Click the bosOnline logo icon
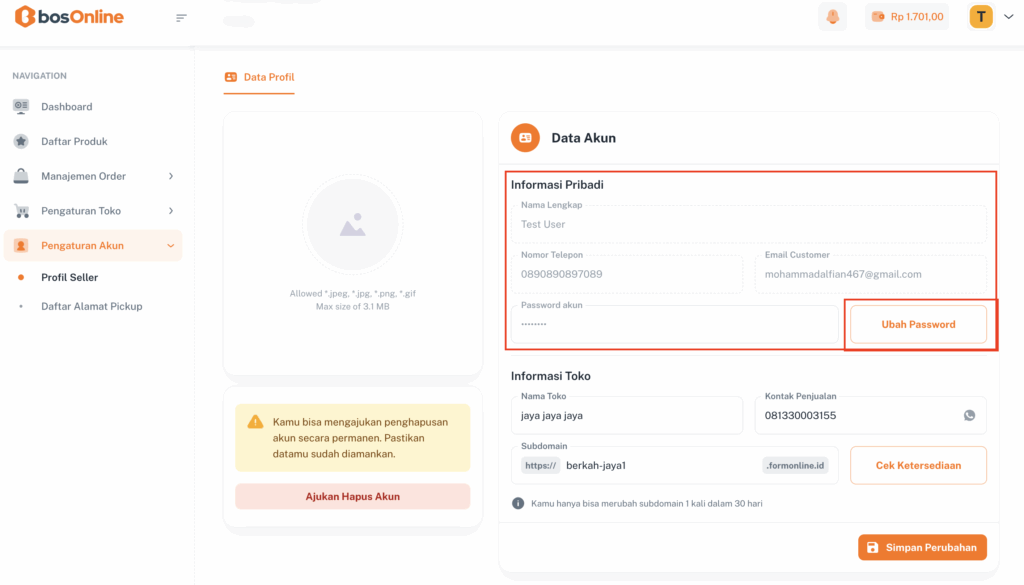This screenshot has width=1024, height=585. click(x=24, y=17)
